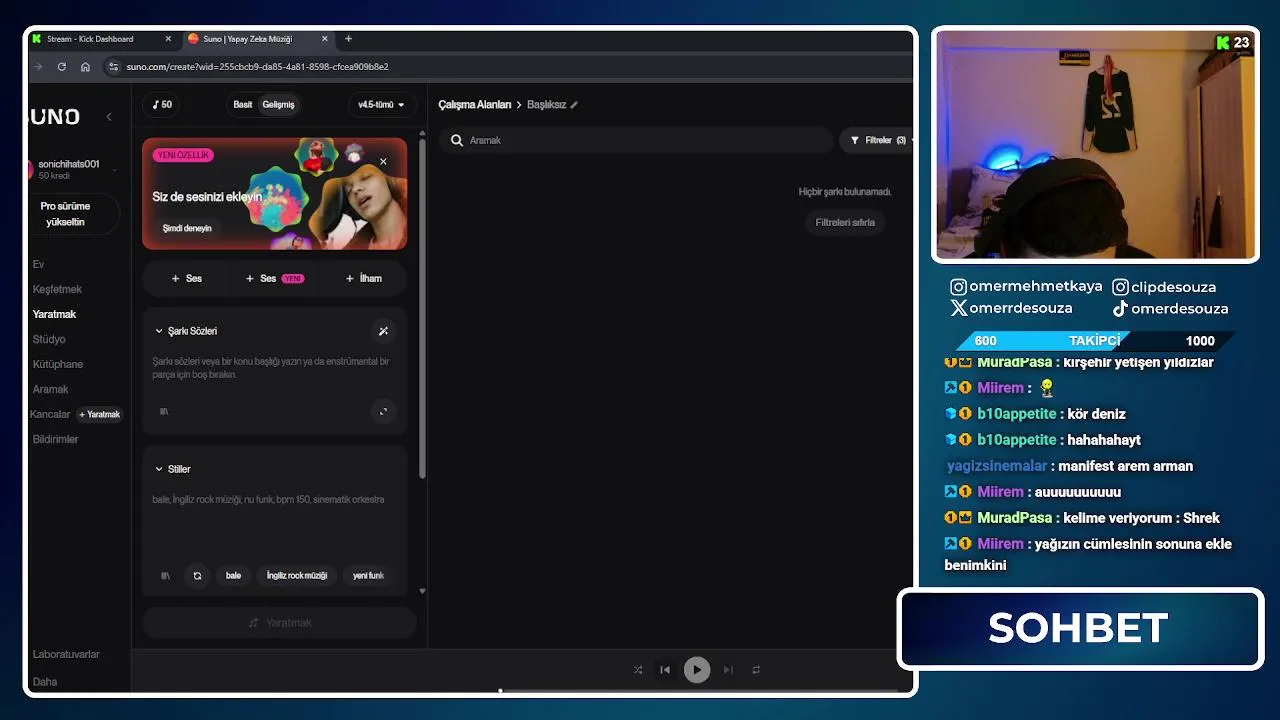1280x720 pixels.
Task: Close the Suno browser tab
Action: point(324,39)
